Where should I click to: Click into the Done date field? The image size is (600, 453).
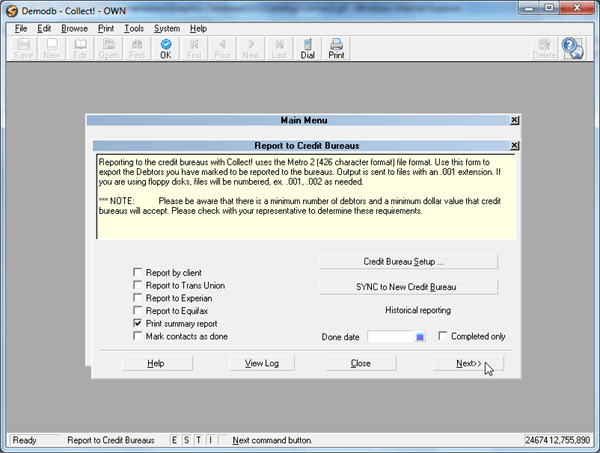click(x=391, y=337)
